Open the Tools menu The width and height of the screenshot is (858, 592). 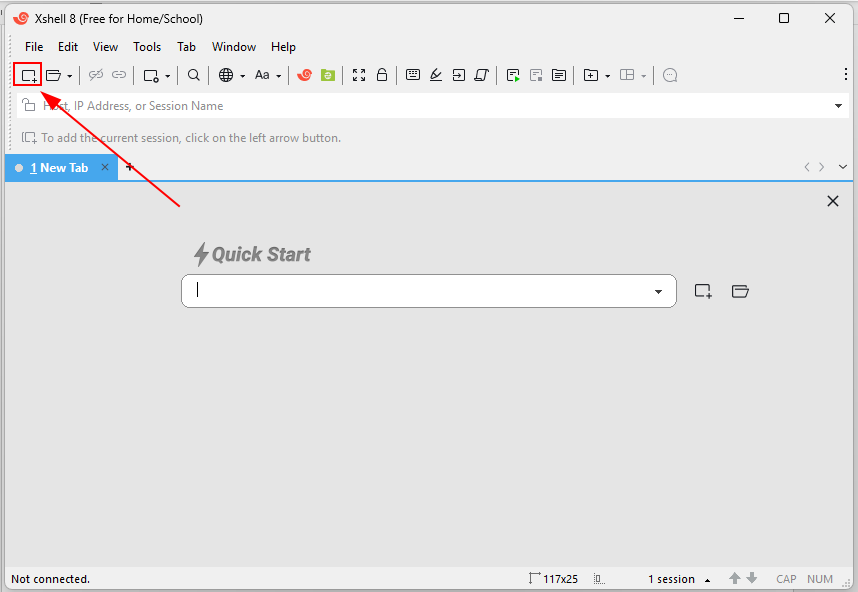(147, 47)
